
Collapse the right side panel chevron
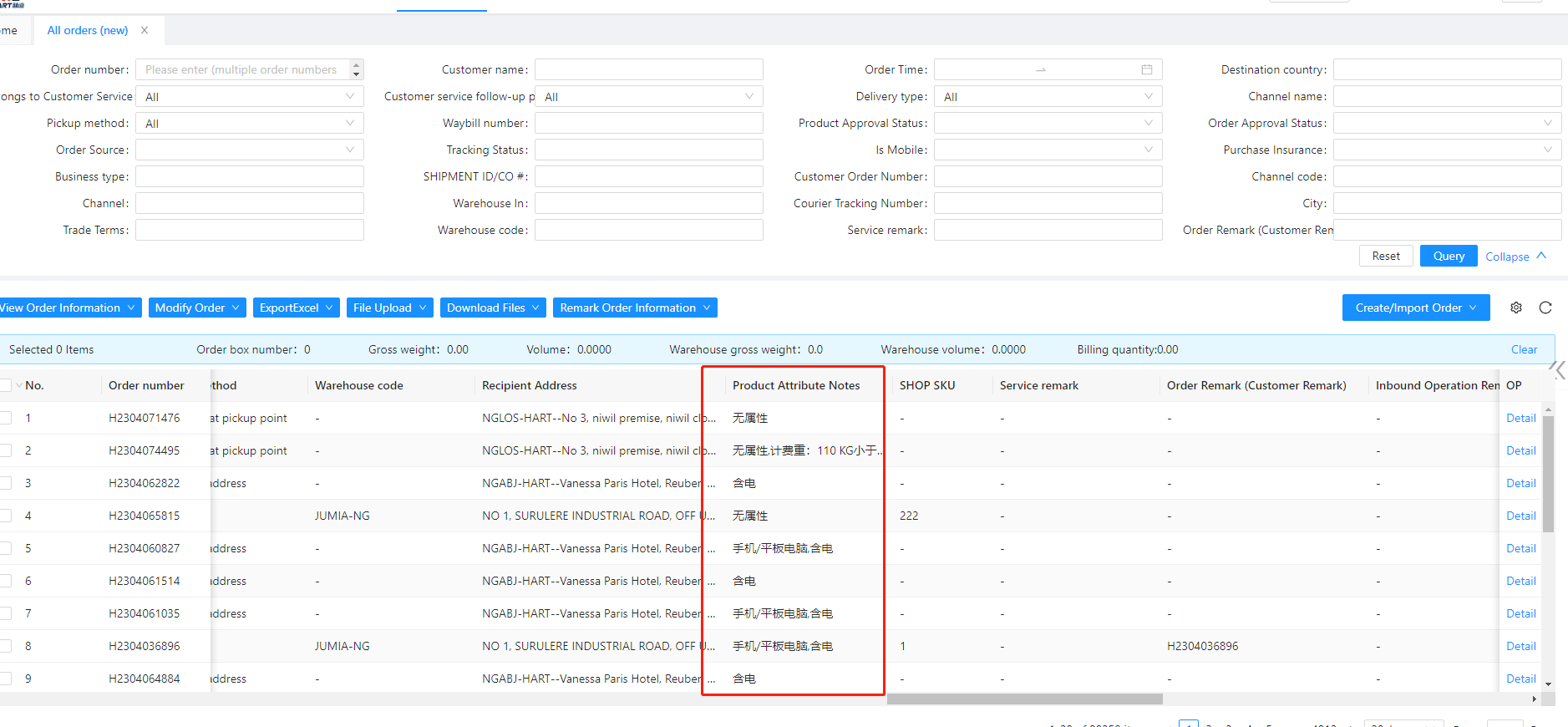pos(1558,369)
